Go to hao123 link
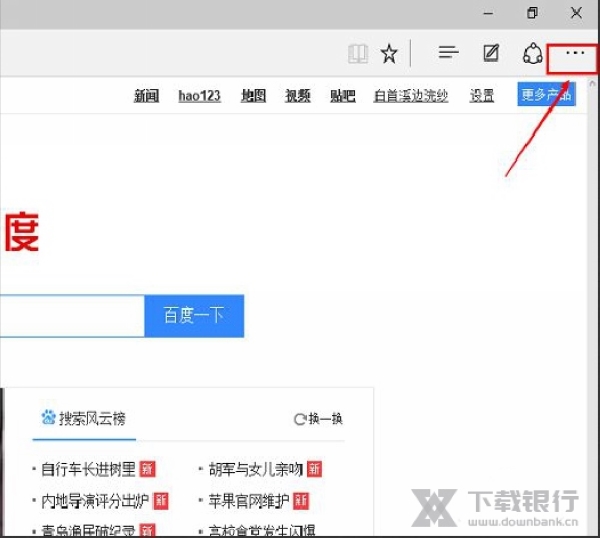The height and width of the screenshot is (538, 600). (199, 96)
